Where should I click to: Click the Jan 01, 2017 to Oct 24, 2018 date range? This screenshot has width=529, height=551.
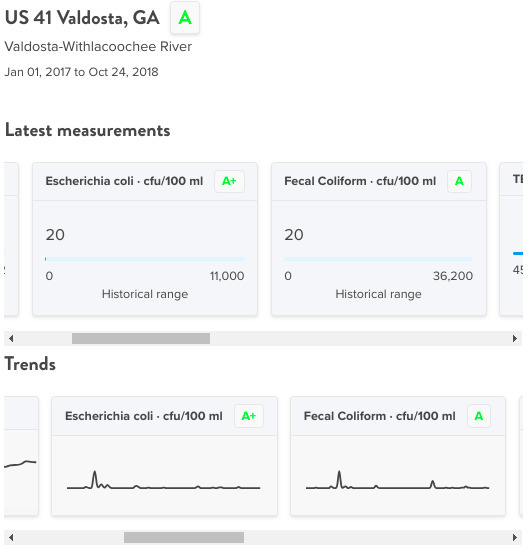(81, 72)
